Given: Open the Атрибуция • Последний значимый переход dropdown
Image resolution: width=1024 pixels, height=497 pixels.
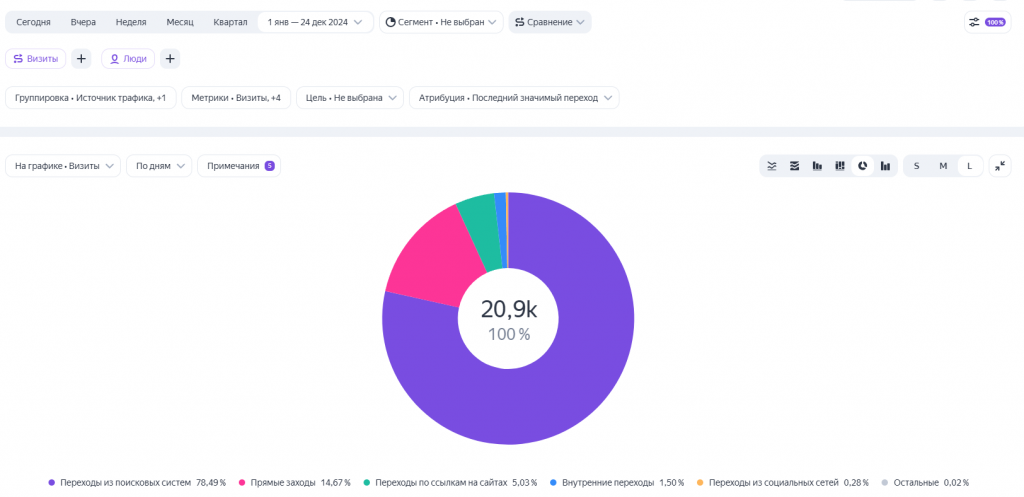Looking at the screenshot, I should pos(514,98).
